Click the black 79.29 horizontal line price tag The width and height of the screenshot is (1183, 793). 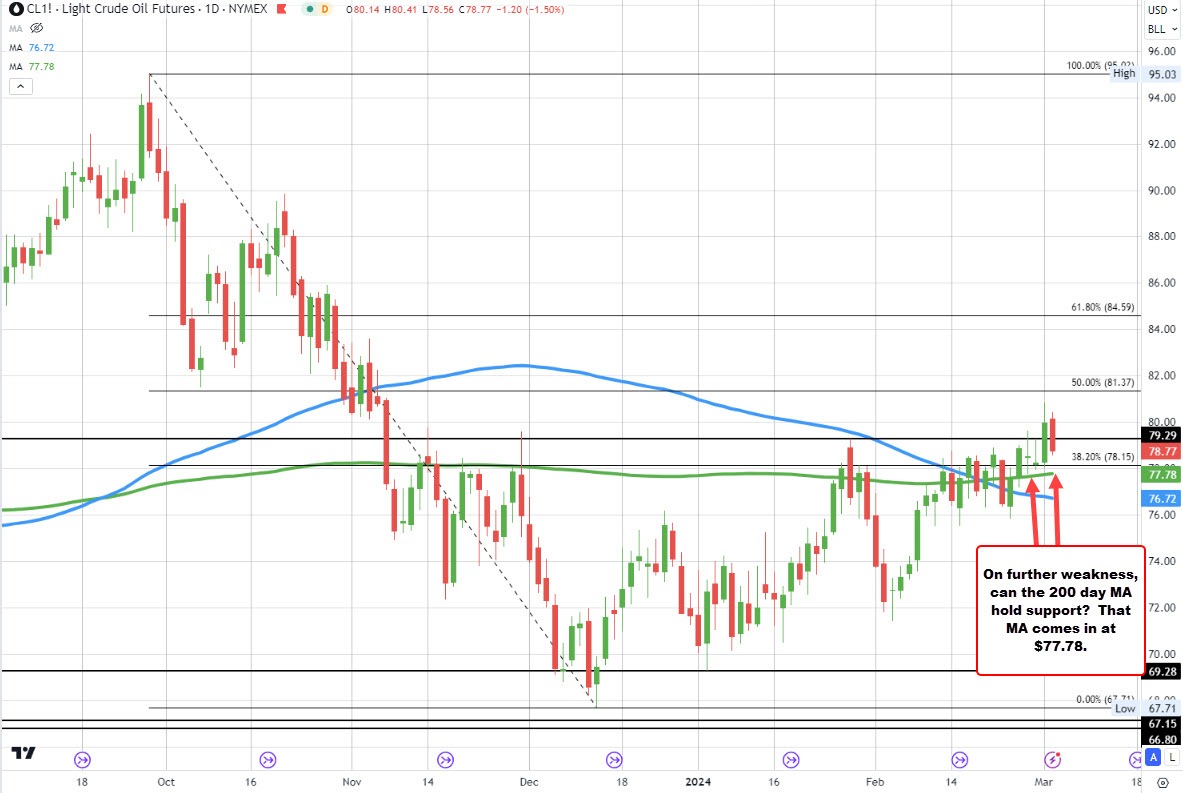point(1162,435)
